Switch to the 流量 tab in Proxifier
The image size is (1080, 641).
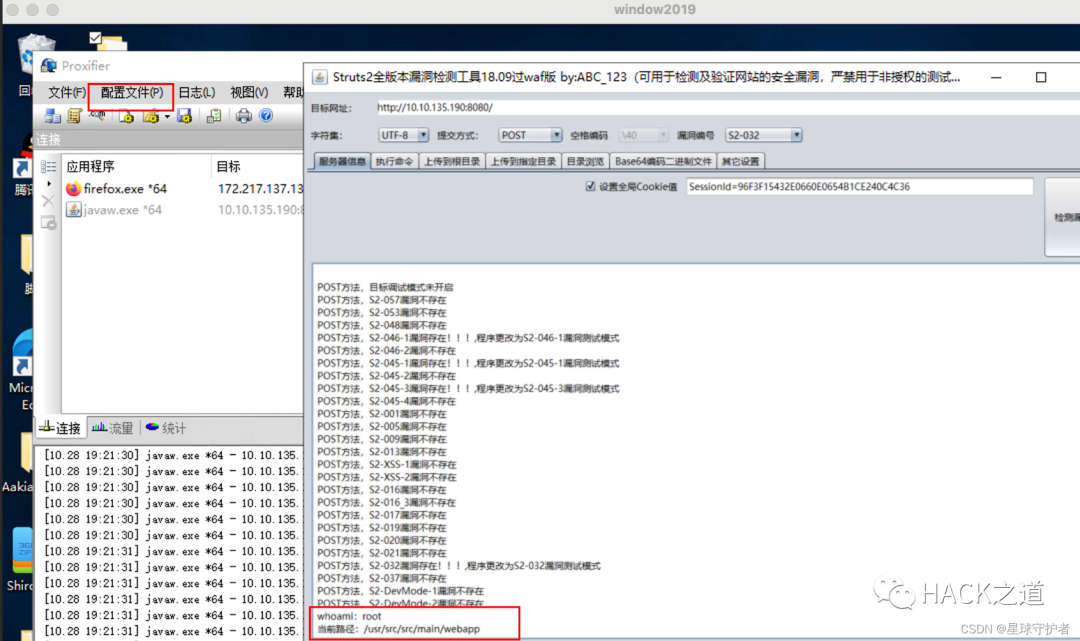point(113,428)
